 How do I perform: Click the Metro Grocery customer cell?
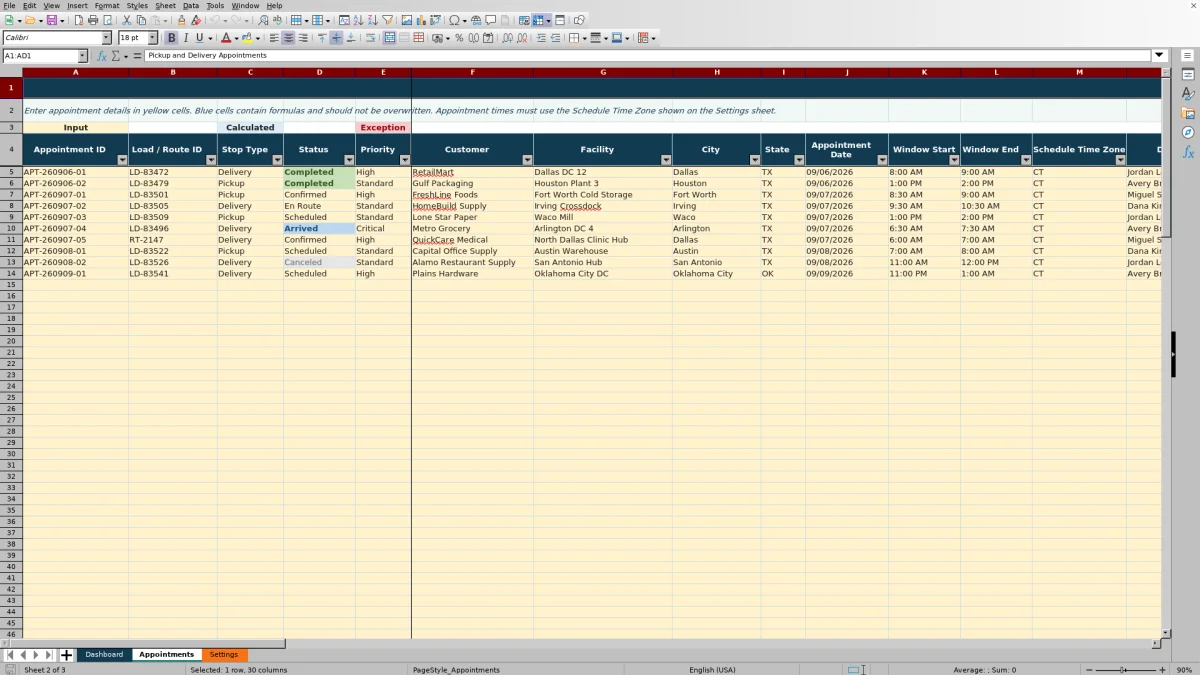point(472,228)
